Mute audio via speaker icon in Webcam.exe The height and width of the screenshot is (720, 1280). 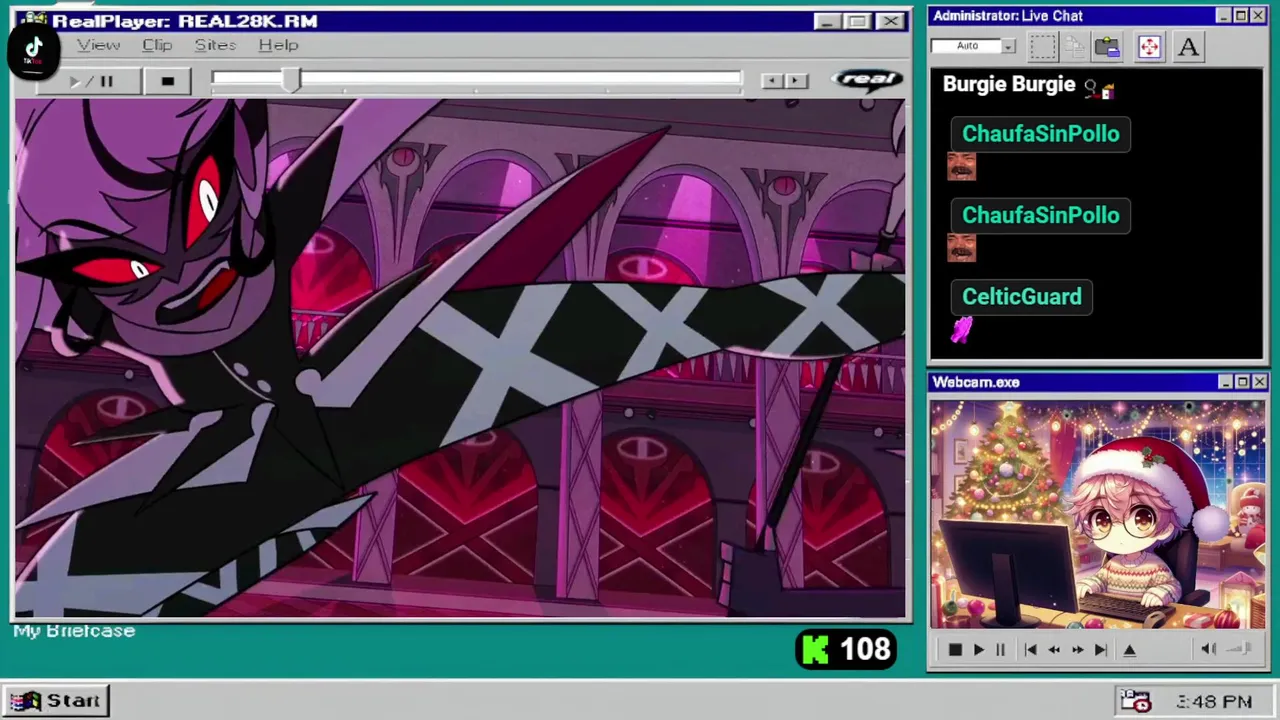[x=1208, y=649]
